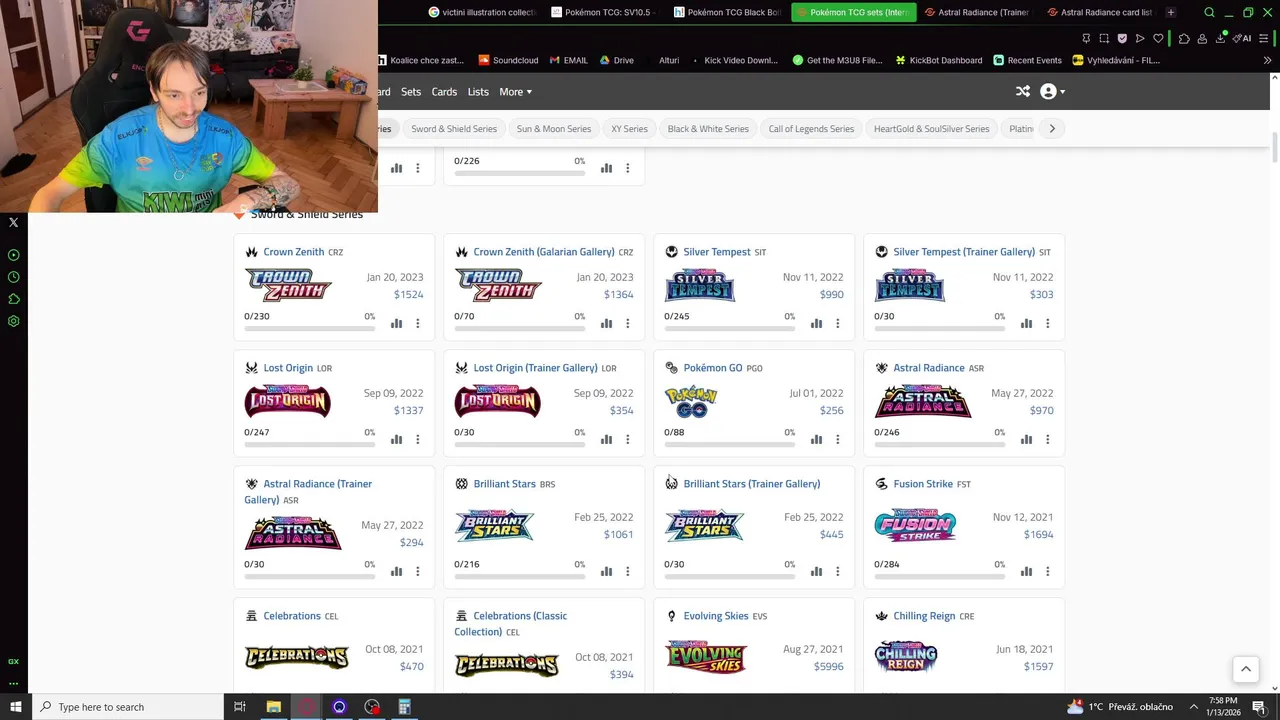Open three-dot menu on Fusion Strike card
Viewport: 1280px width, 720px height.
1048,571
